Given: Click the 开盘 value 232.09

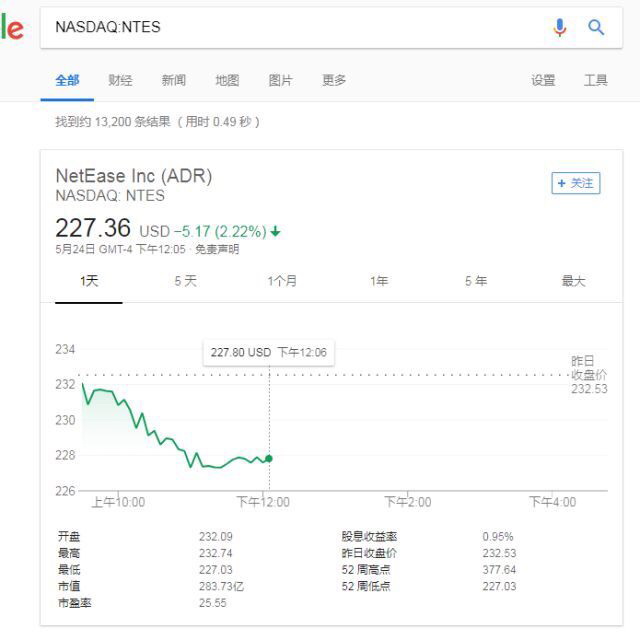Looking at the screenshot, I should [x=216, y=536].
